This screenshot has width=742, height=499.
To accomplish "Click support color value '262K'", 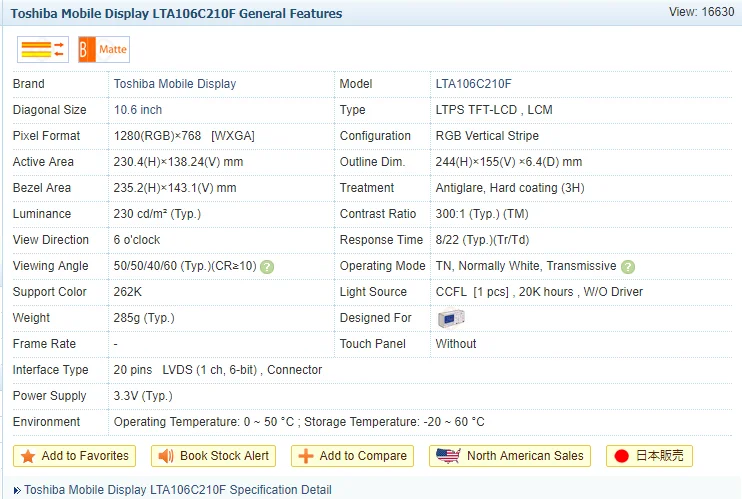I will click(128, 292).
